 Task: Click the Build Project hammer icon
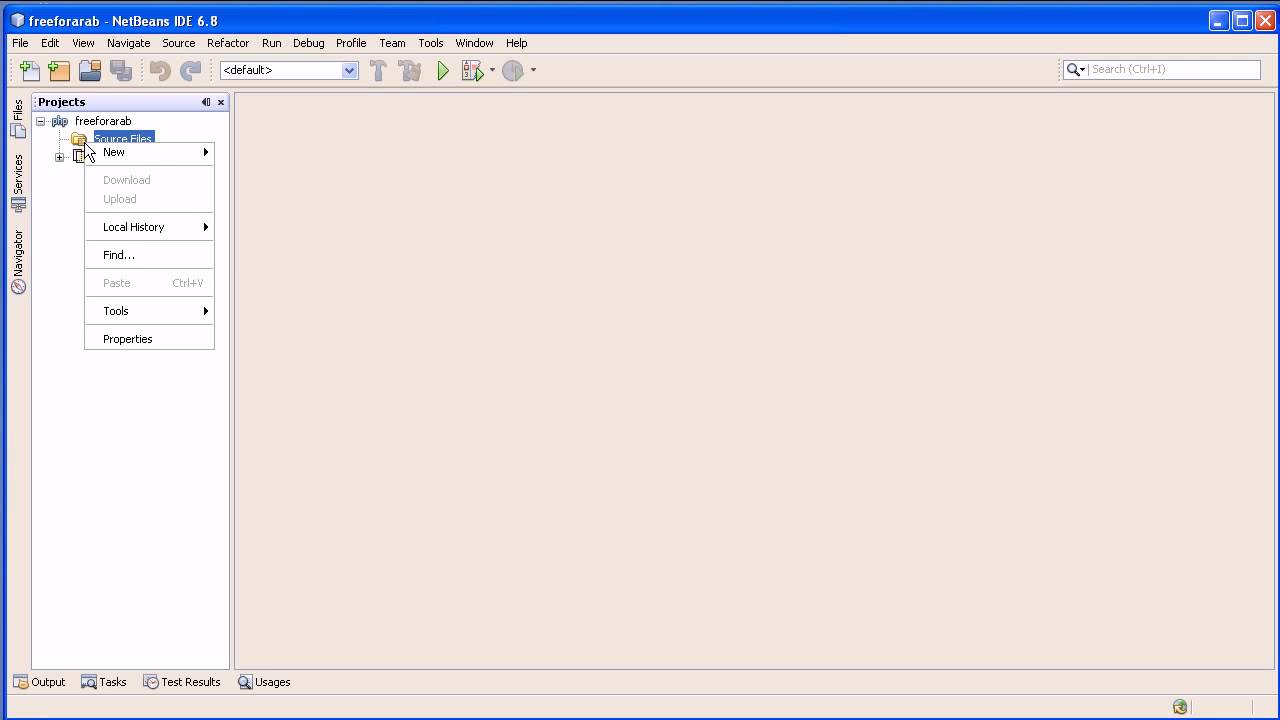(x=378, y=70)
